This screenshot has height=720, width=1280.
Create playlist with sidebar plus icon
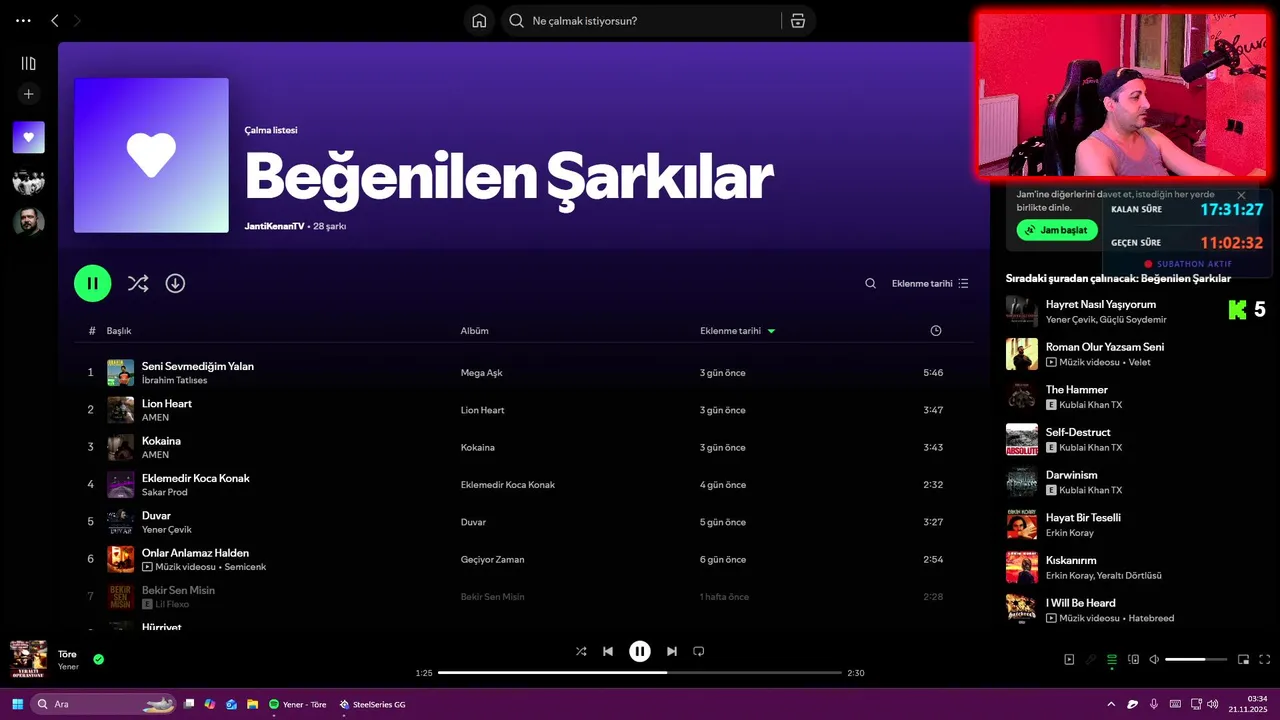click(x=28, y=94)
